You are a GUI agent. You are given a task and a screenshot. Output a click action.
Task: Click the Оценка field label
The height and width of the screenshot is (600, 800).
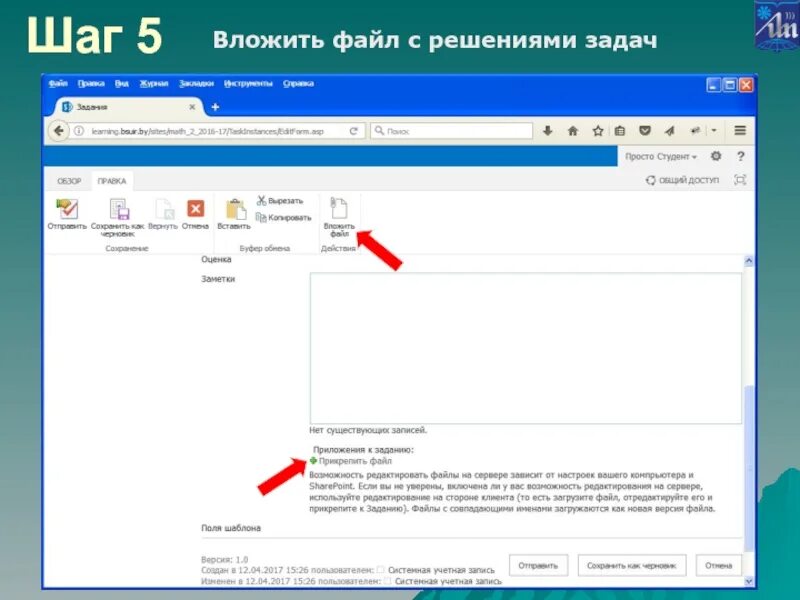(216, 259)
